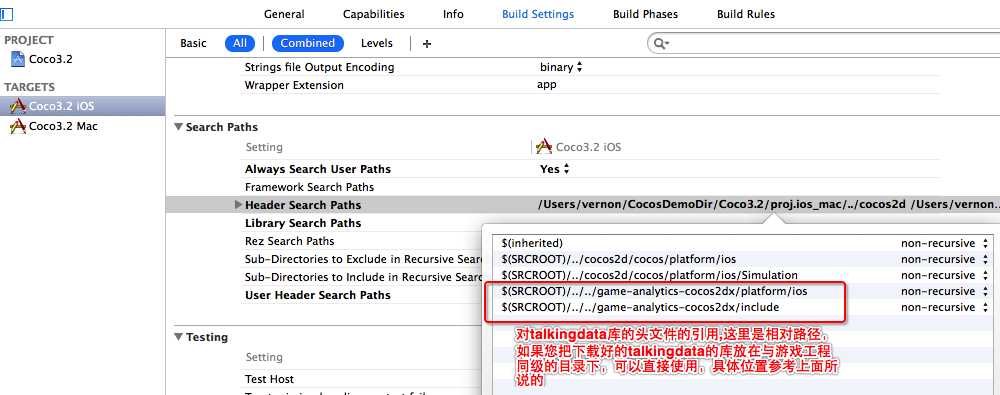The width and height of the screenshot is (1000, 395).
Task: Open the Always Search User Paths Yes dropdown
Action: tap(554, 169)
